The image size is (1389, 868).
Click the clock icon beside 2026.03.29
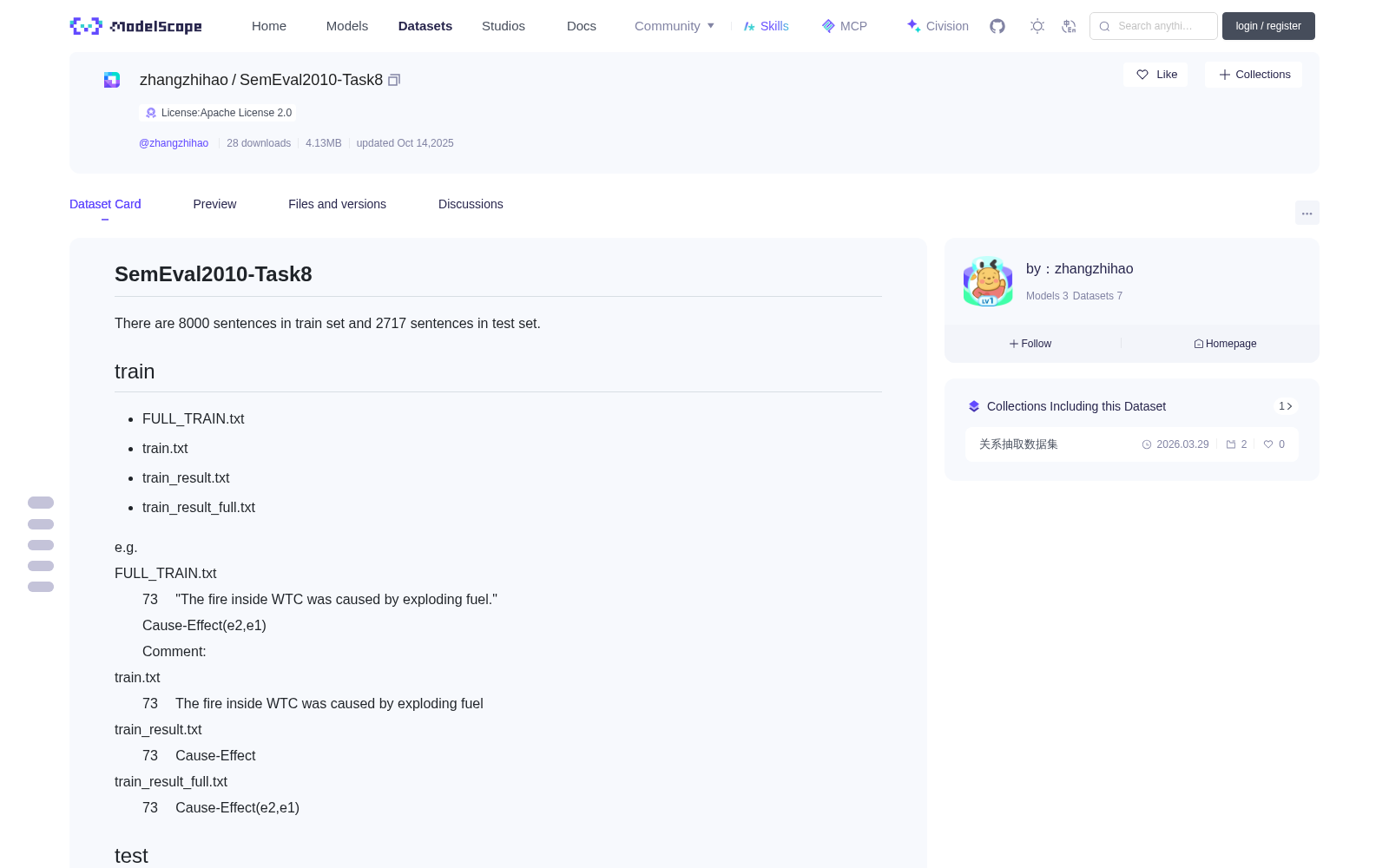[x=1147, y=444]
